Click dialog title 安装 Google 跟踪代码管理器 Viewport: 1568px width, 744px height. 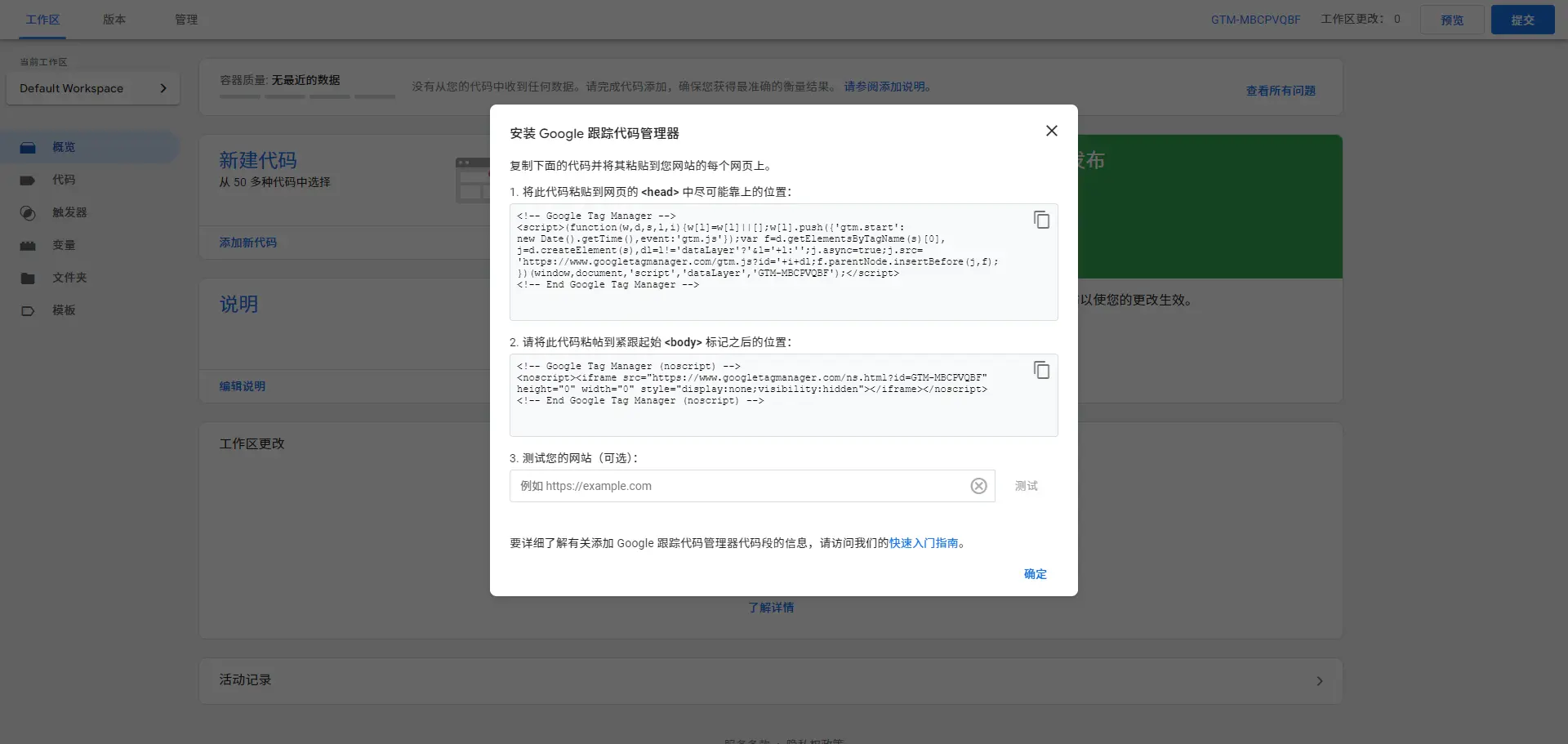[x=595, y=133]
